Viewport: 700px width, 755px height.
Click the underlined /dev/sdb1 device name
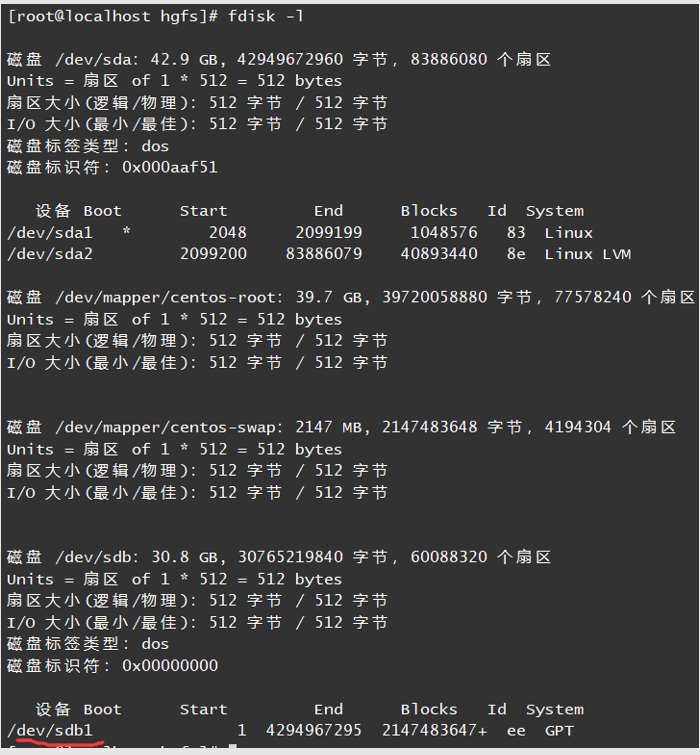tap(49, 731)
